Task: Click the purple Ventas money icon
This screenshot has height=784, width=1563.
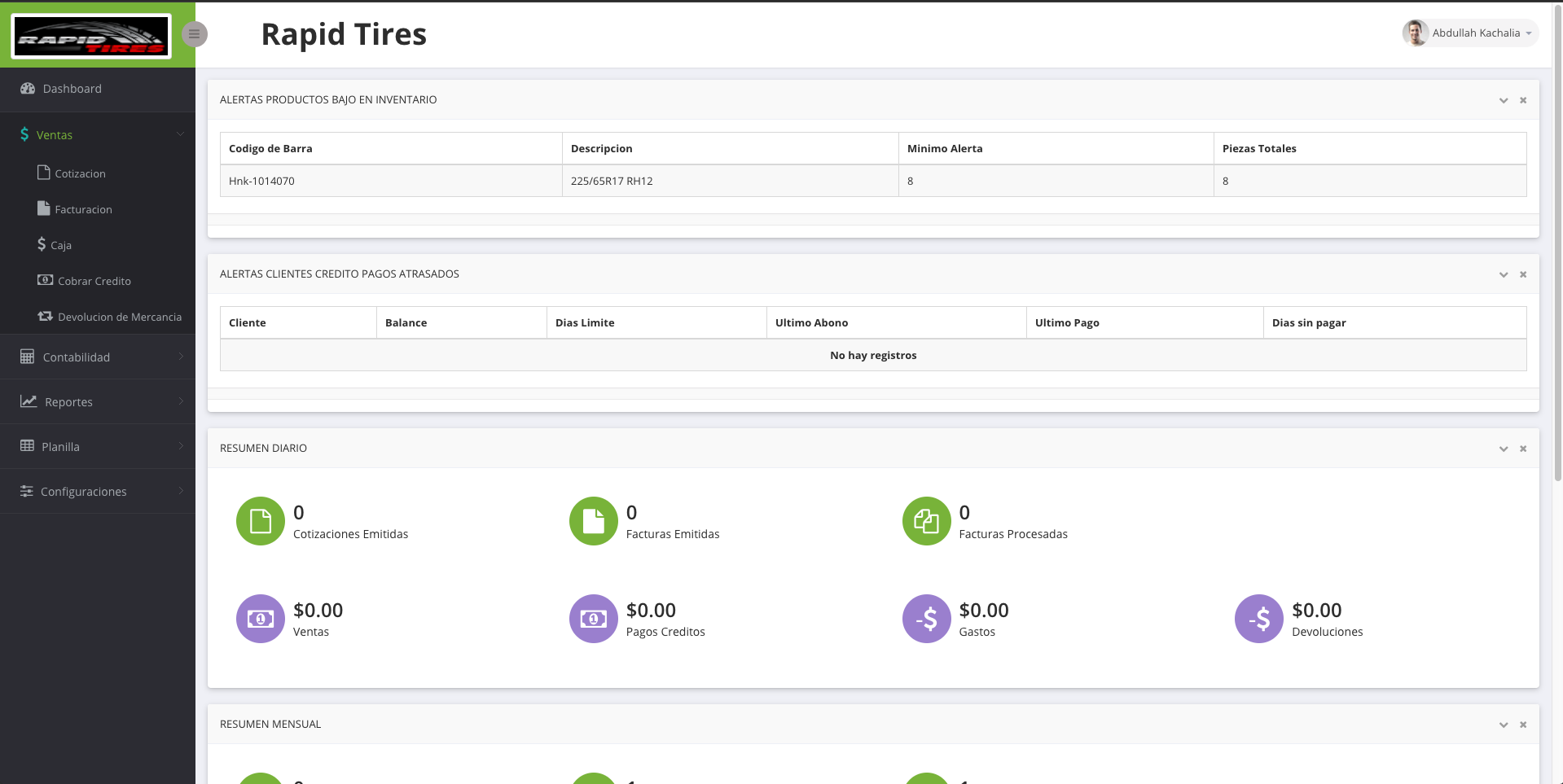Action: pos(260,619)
